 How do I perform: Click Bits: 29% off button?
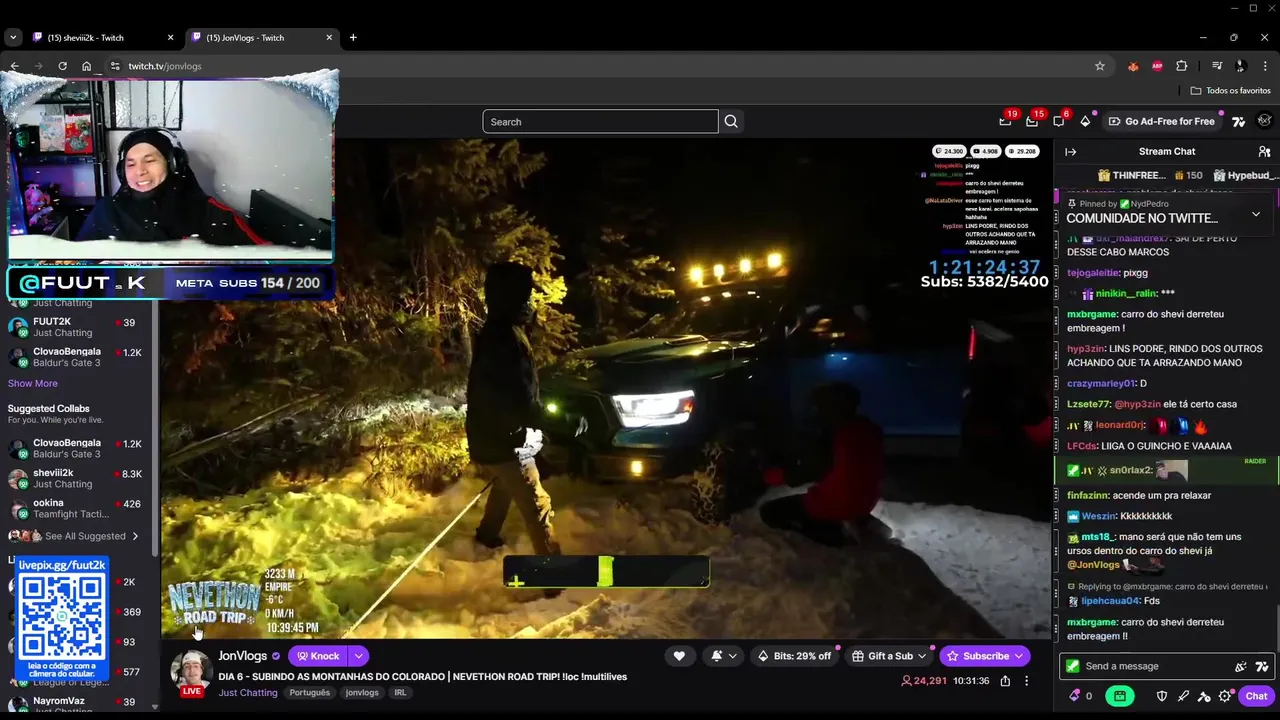(x=796, y=656)
